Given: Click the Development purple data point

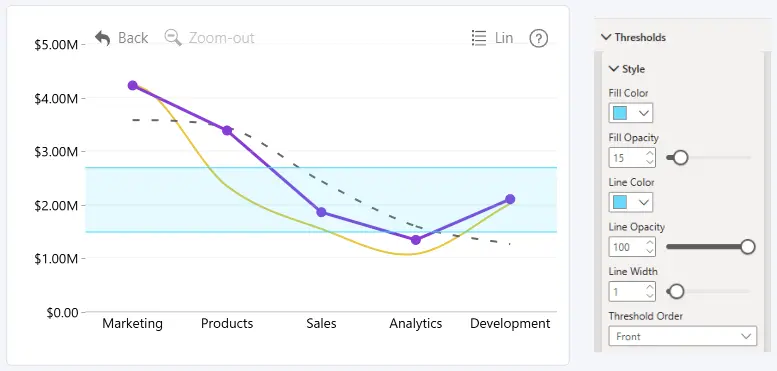Looking at the screenshot, I should point(510,199).
